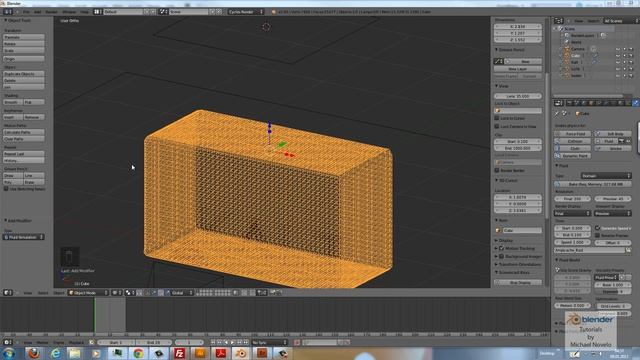This screenshot has width=640, height=360.
Task: Open the fluid Type dropdown set to Domain
Action: (x=606, y=176)
